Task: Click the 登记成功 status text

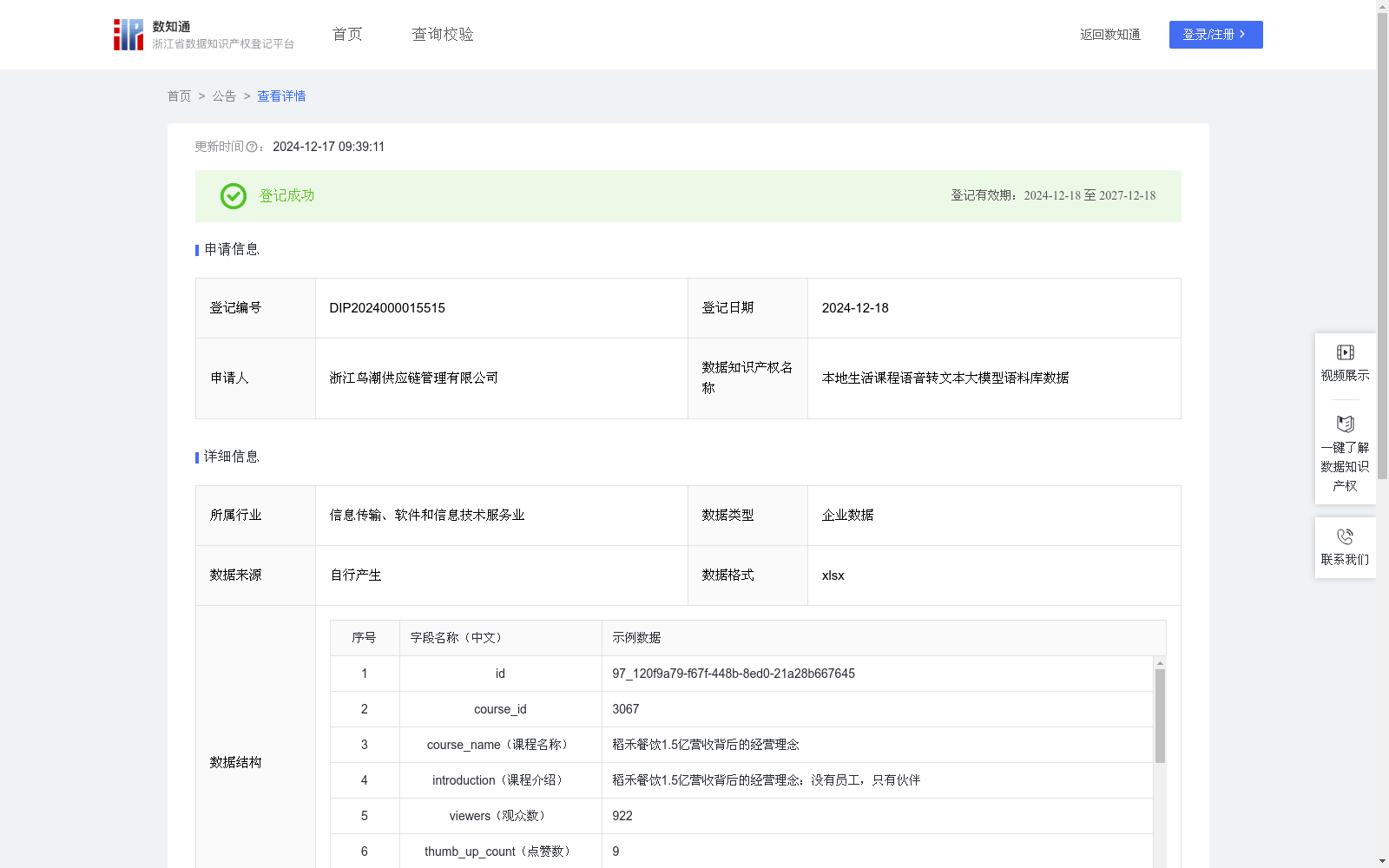Action: pyautogui.click(x=287, y=196)
